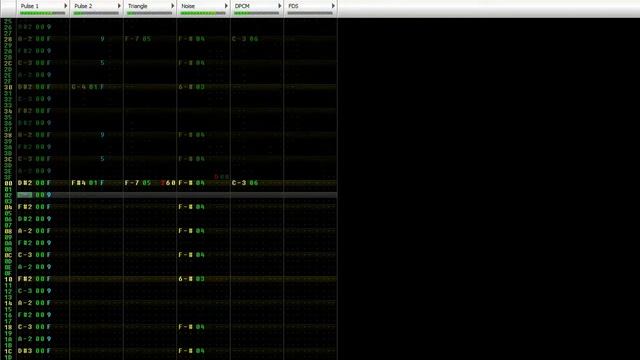640x360 pixels.
Task: Toggle mute on the FDS channel header
Action: coord(293,6)
